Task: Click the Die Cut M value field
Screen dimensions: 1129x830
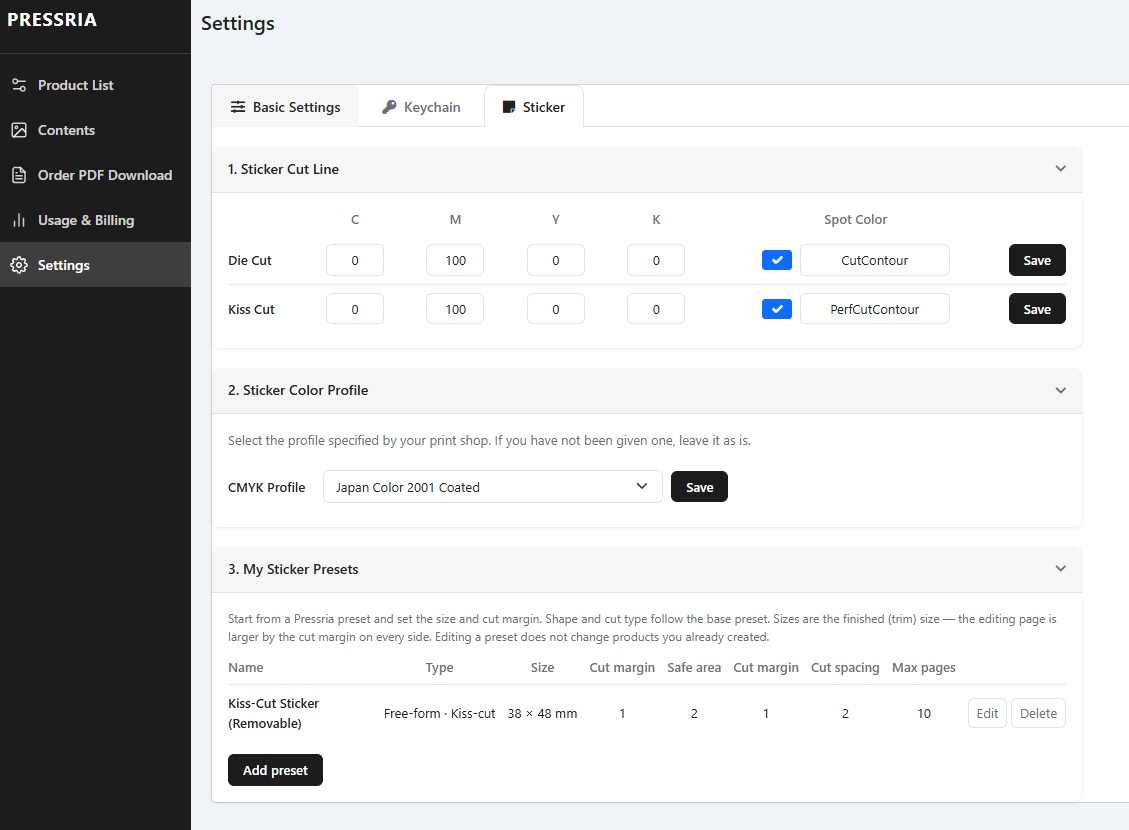Action: pyautogui.click(x=455, y=260)
